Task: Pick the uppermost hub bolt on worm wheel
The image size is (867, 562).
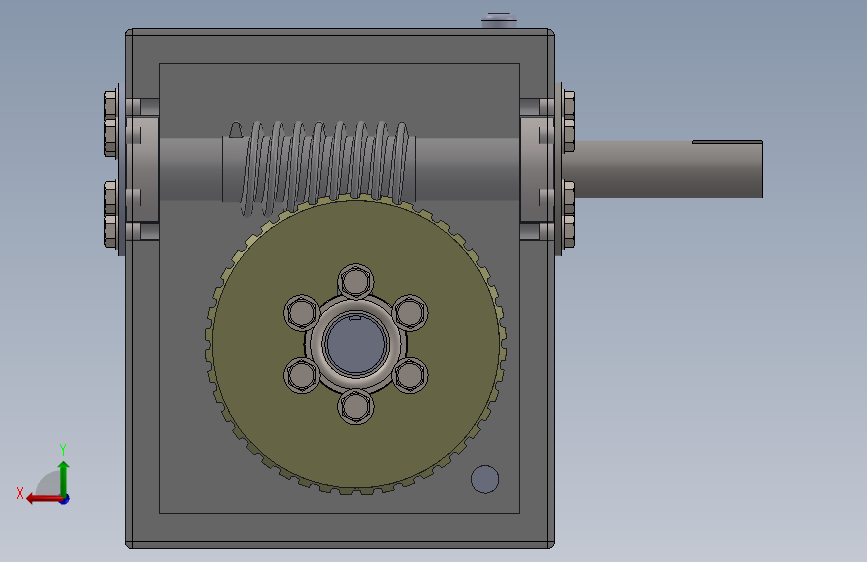Action: 356,281
